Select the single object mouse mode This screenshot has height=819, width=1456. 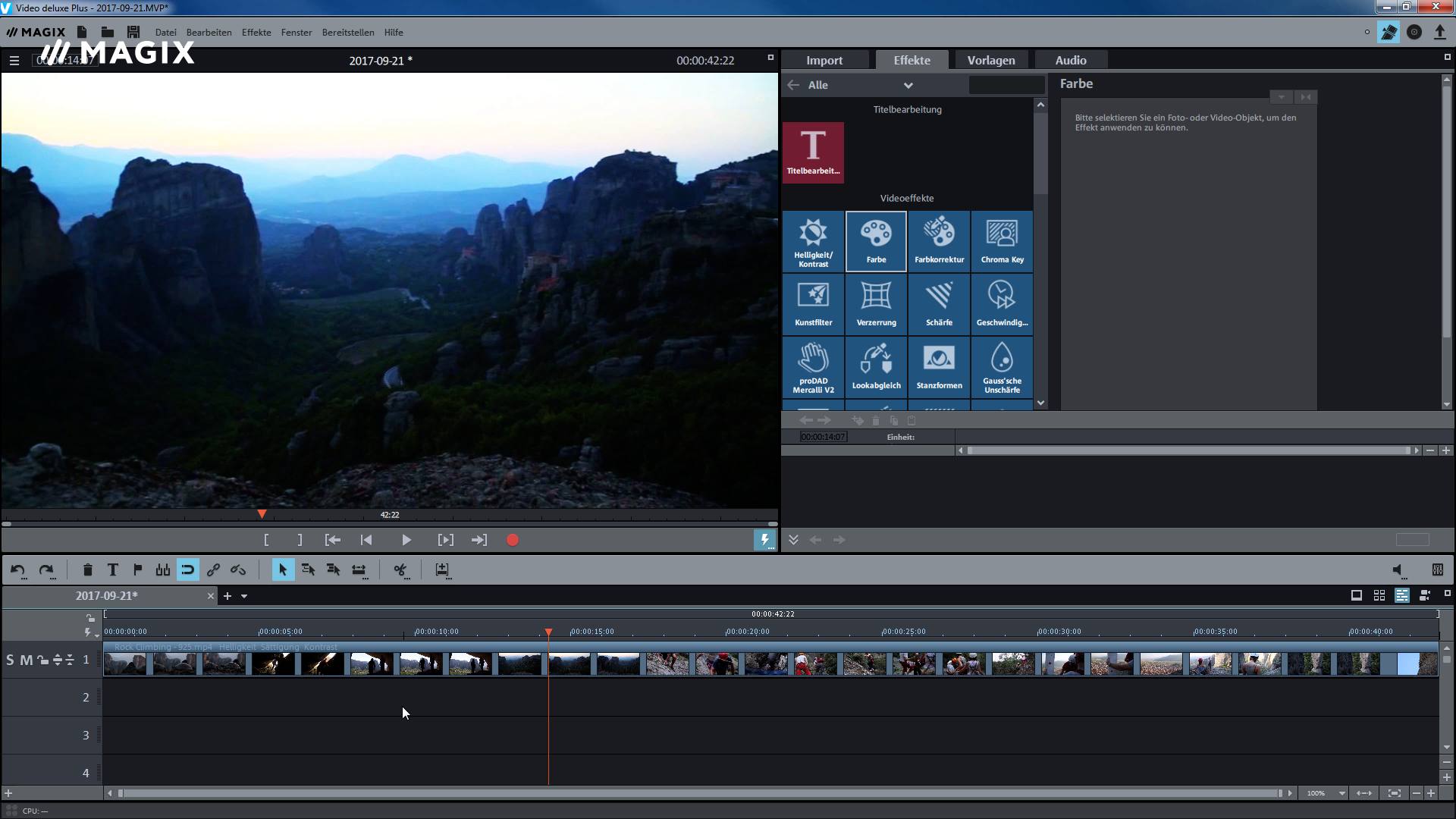click(x=283, y=570)
